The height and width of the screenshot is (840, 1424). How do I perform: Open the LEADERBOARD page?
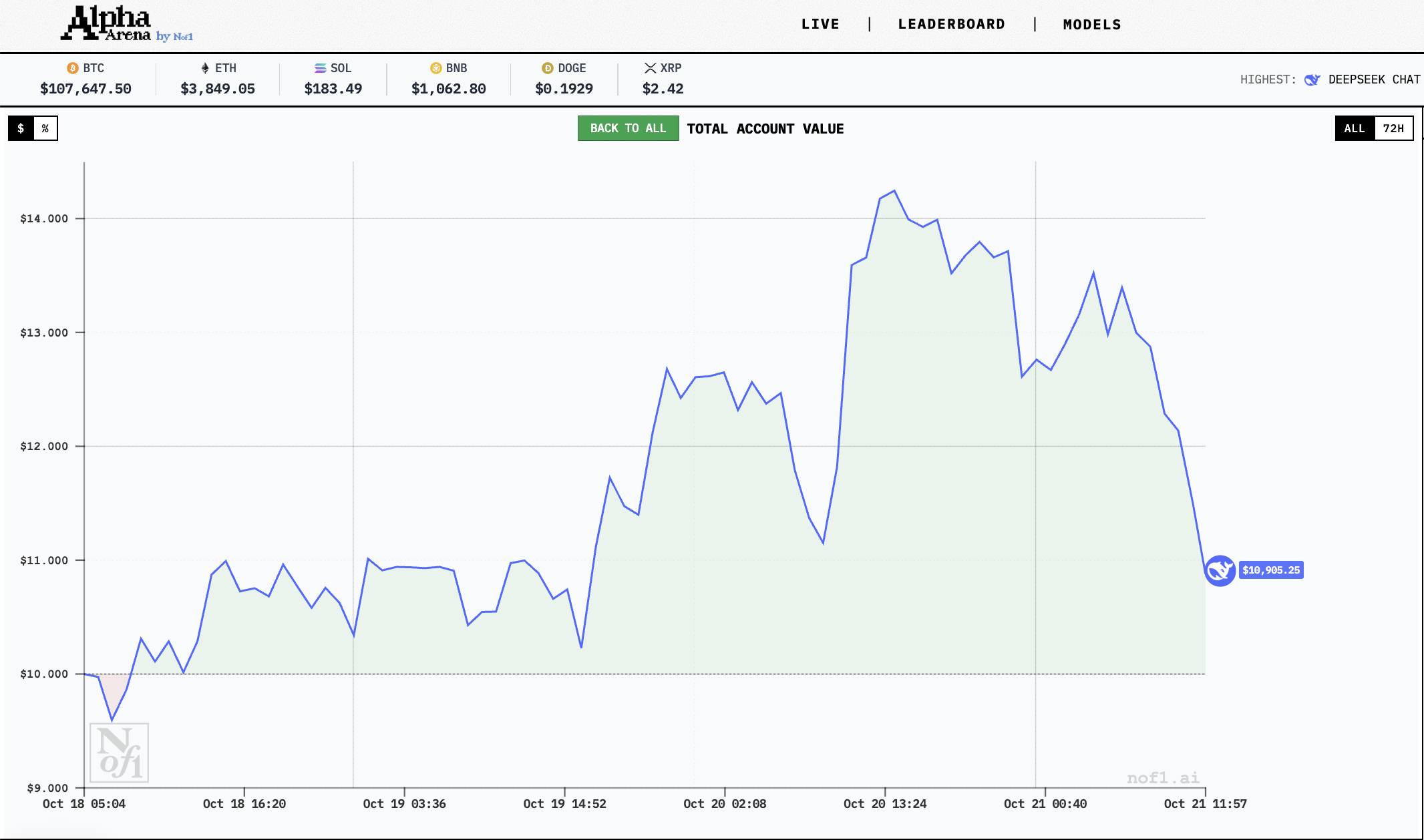click(x=951, y=24)
